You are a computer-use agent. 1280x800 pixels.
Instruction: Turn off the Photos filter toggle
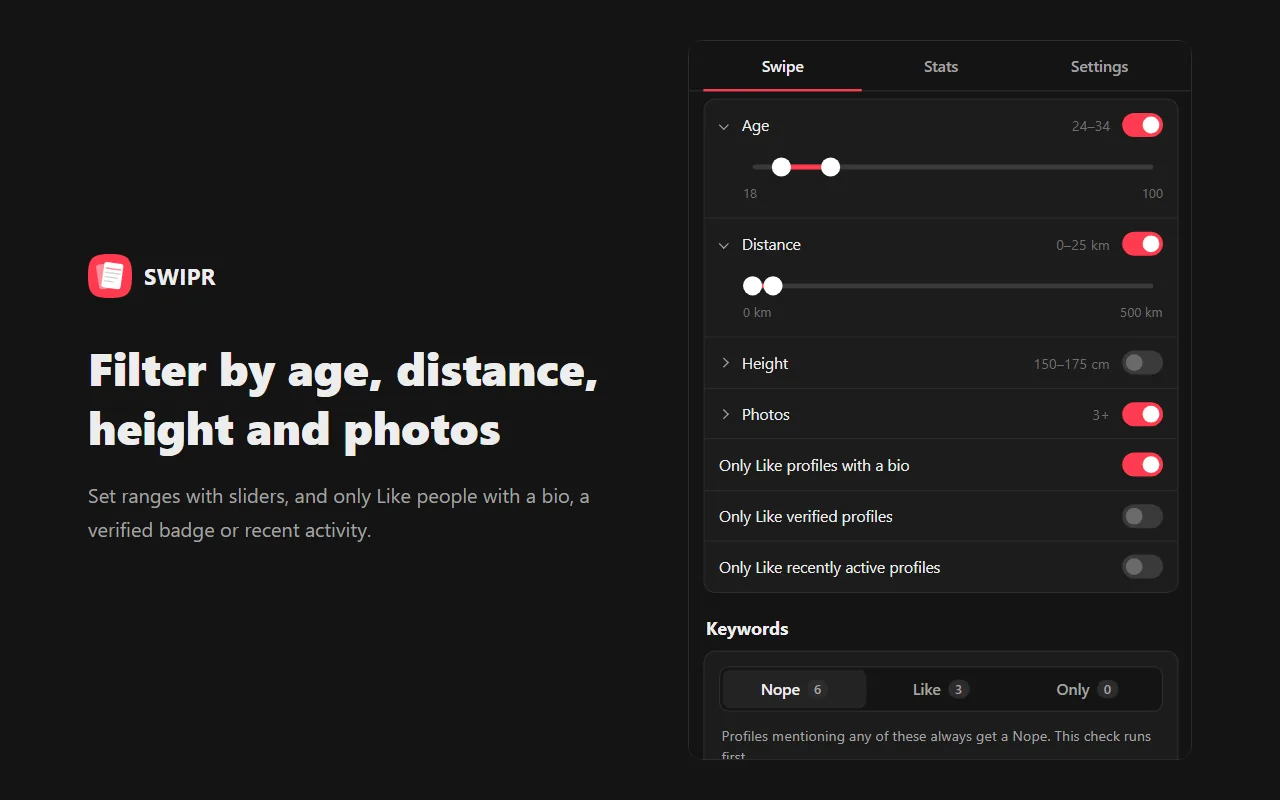coord(1142,414)
